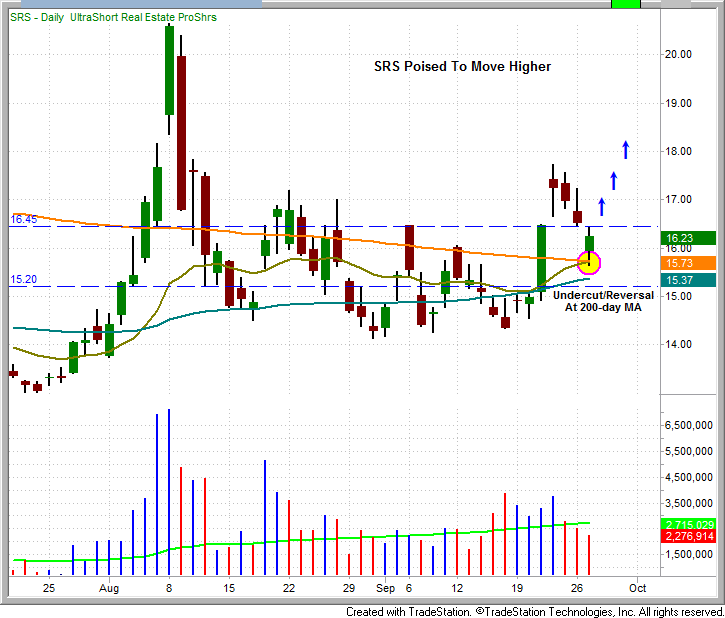
Task: Click the 14.00 price axis value
Action: coord(678,344)
